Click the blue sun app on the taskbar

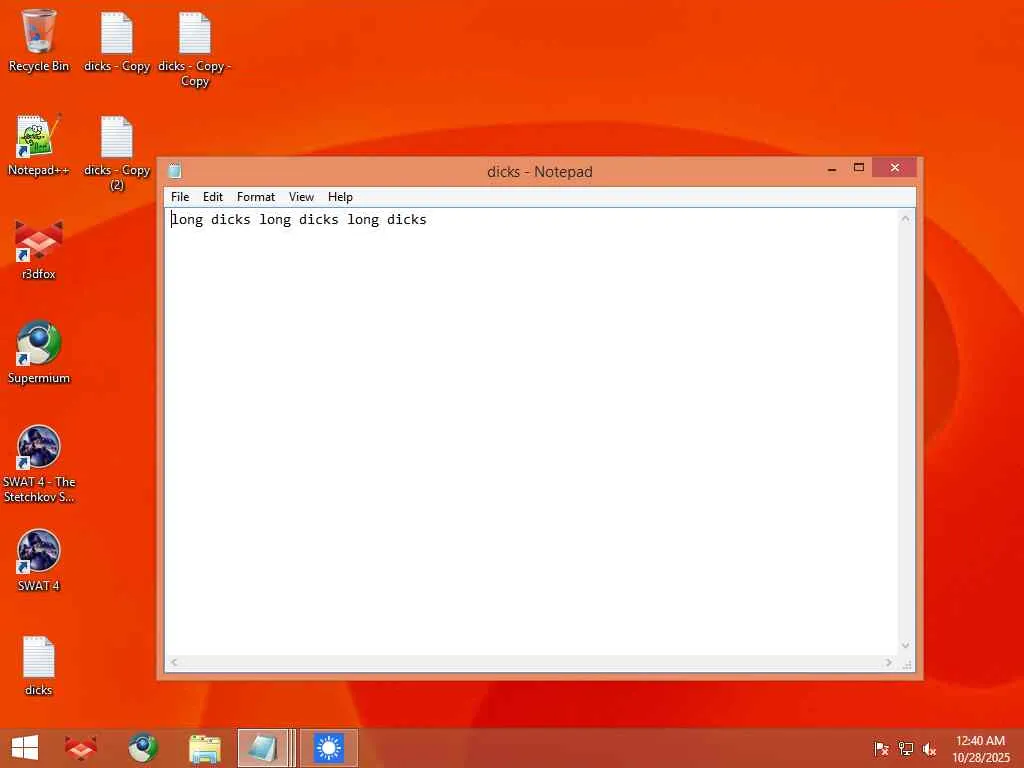[329, 748]
